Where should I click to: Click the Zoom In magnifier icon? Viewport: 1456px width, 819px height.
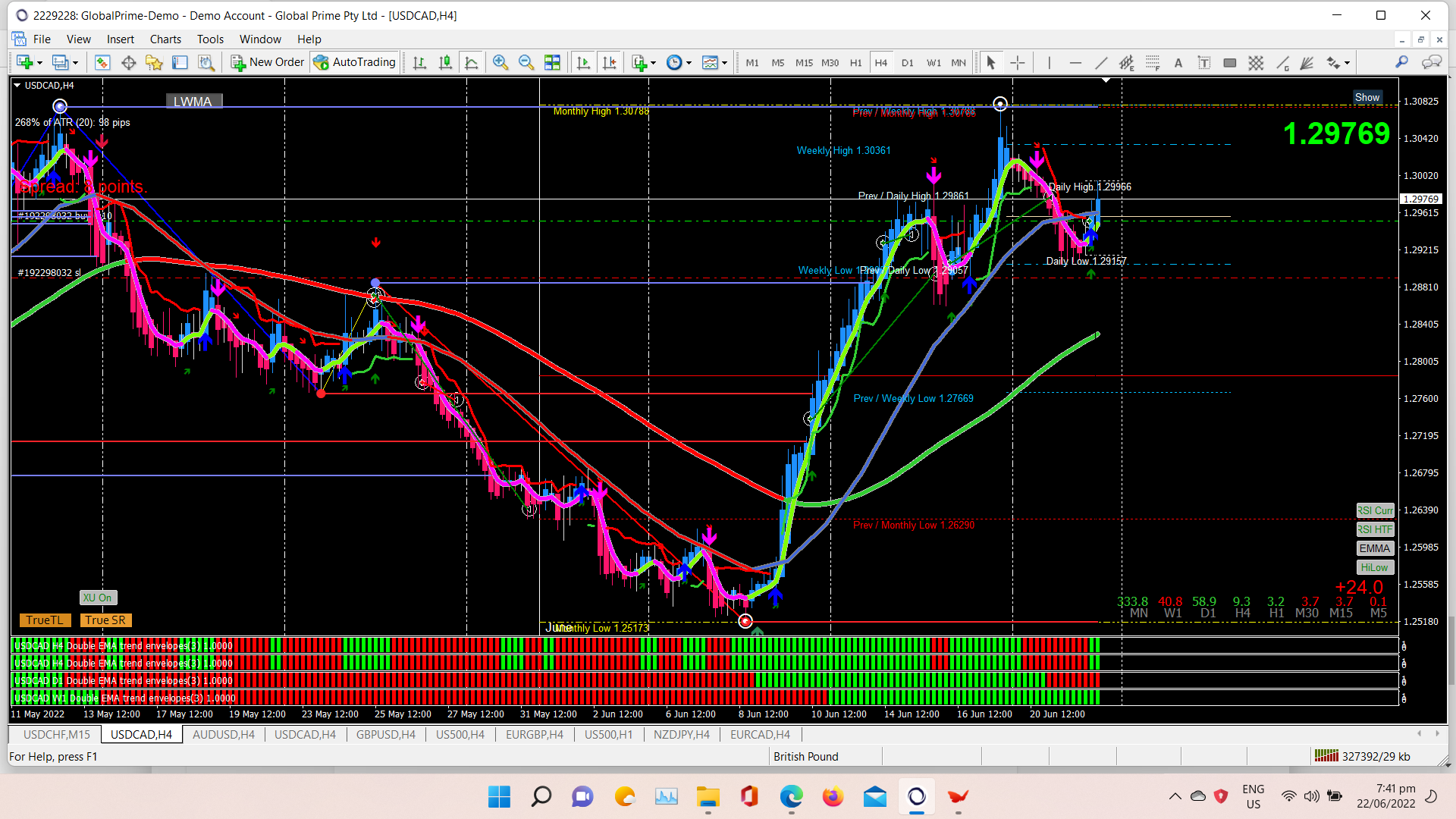point(500,63)
